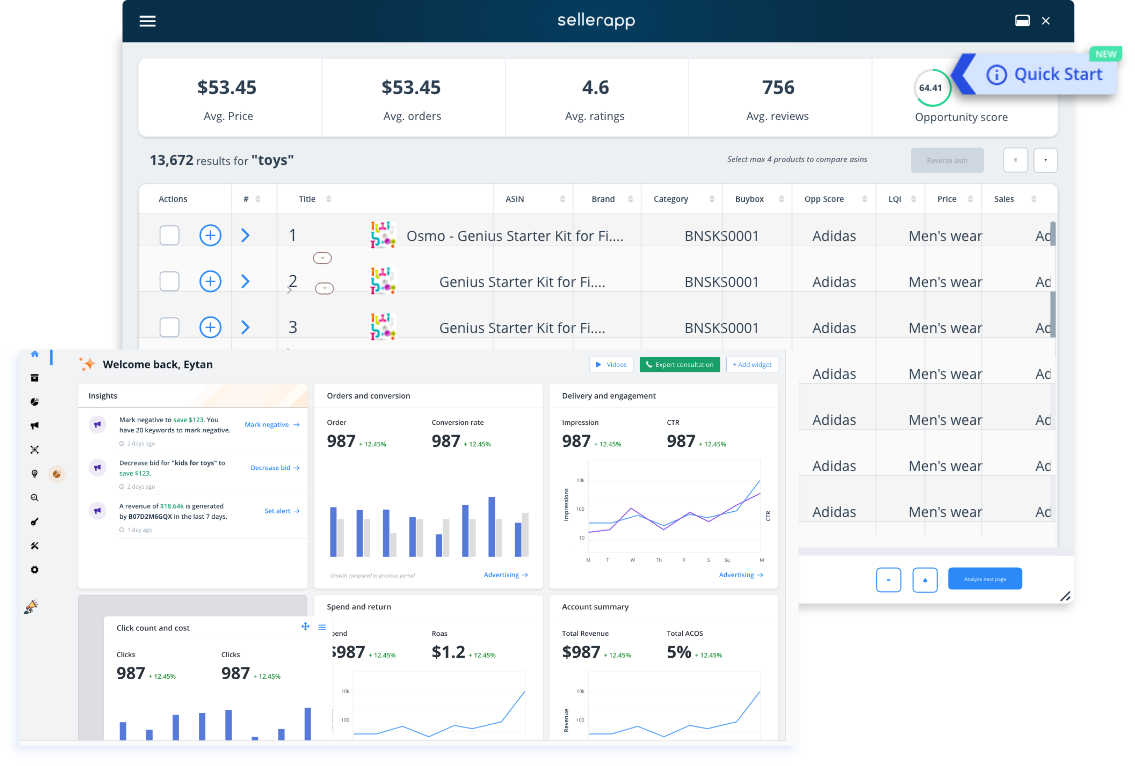This screenshot has width=1135, height=766.
Task: Add product row 1 with plus icon
Action: click(x=210, y=236)
